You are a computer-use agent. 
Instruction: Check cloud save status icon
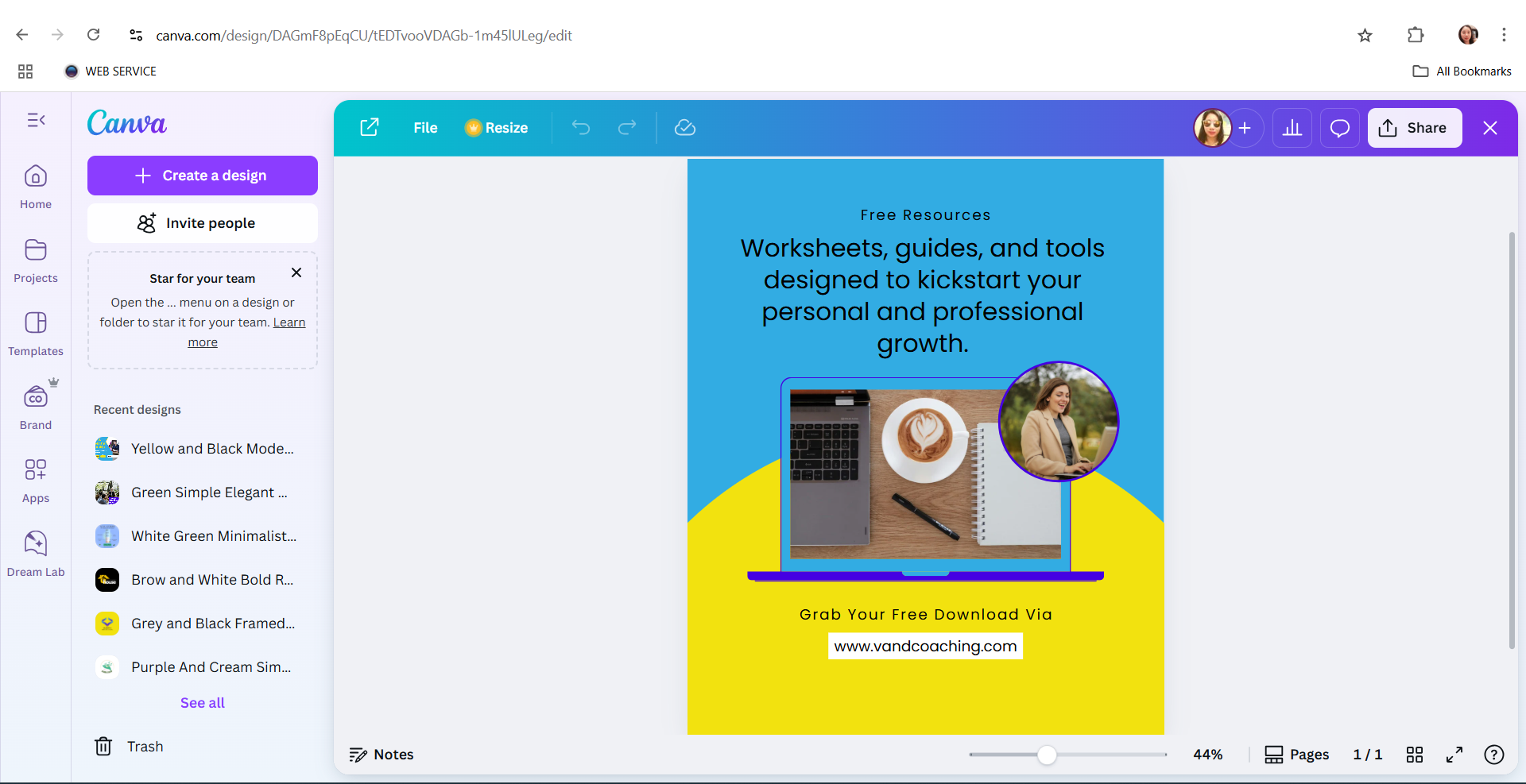pos(685,128)
